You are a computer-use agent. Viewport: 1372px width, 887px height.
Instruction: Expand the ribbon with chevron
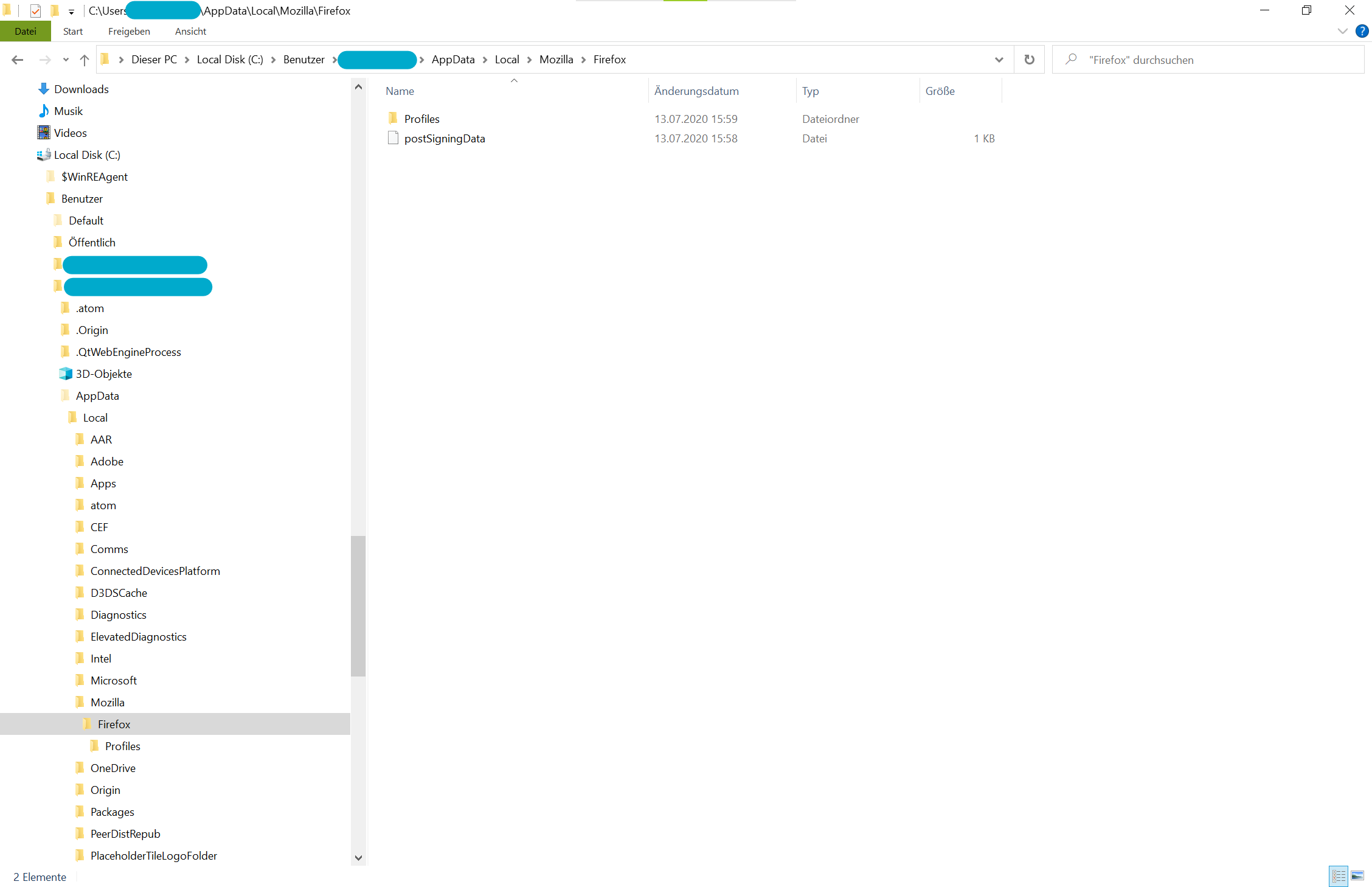pyautogui.click(x=1342, y=31)
